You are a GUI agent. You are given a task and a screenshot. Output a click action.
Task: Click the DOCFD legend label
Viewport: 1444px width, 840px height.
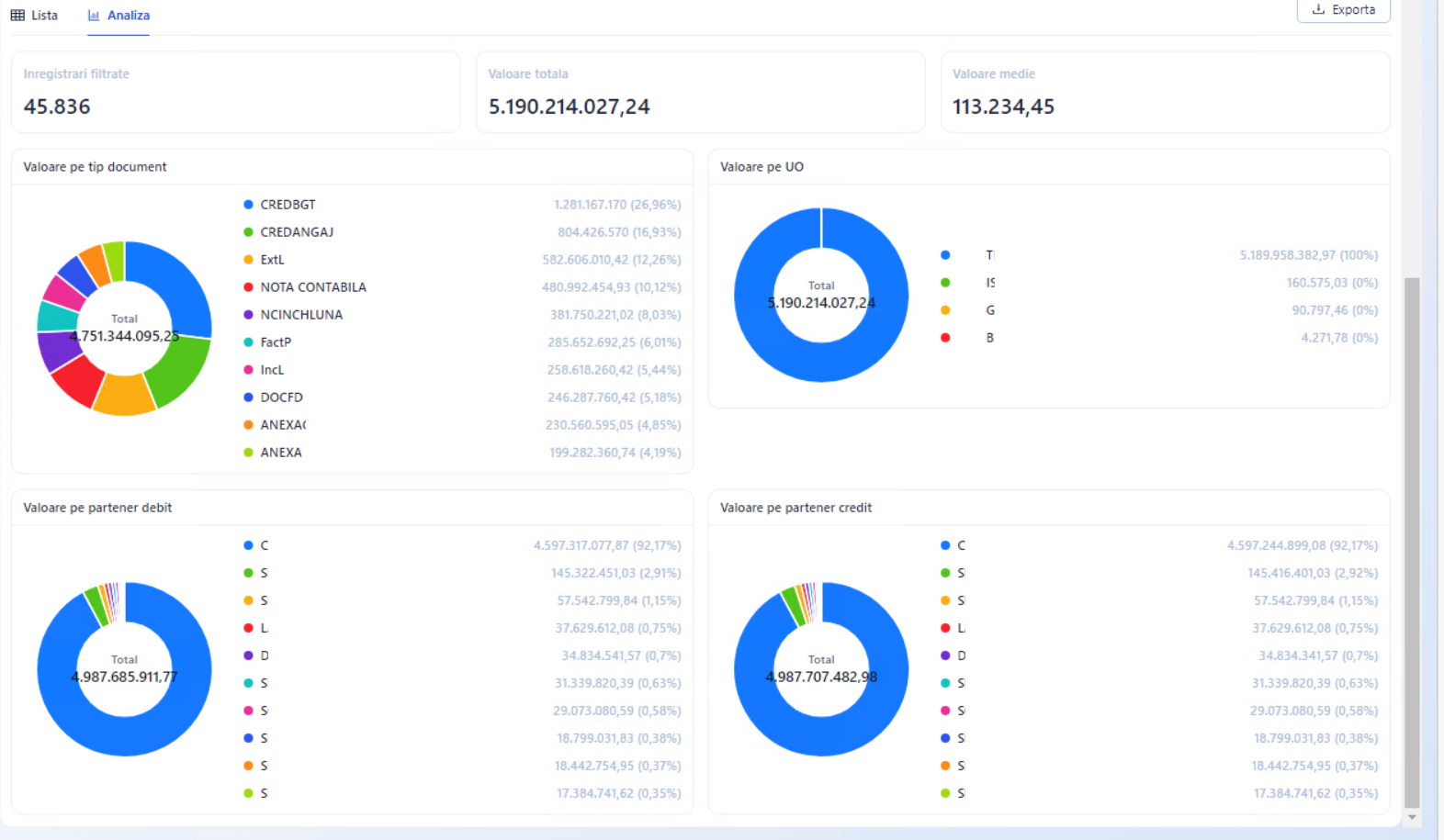click(x=281, y=398)
